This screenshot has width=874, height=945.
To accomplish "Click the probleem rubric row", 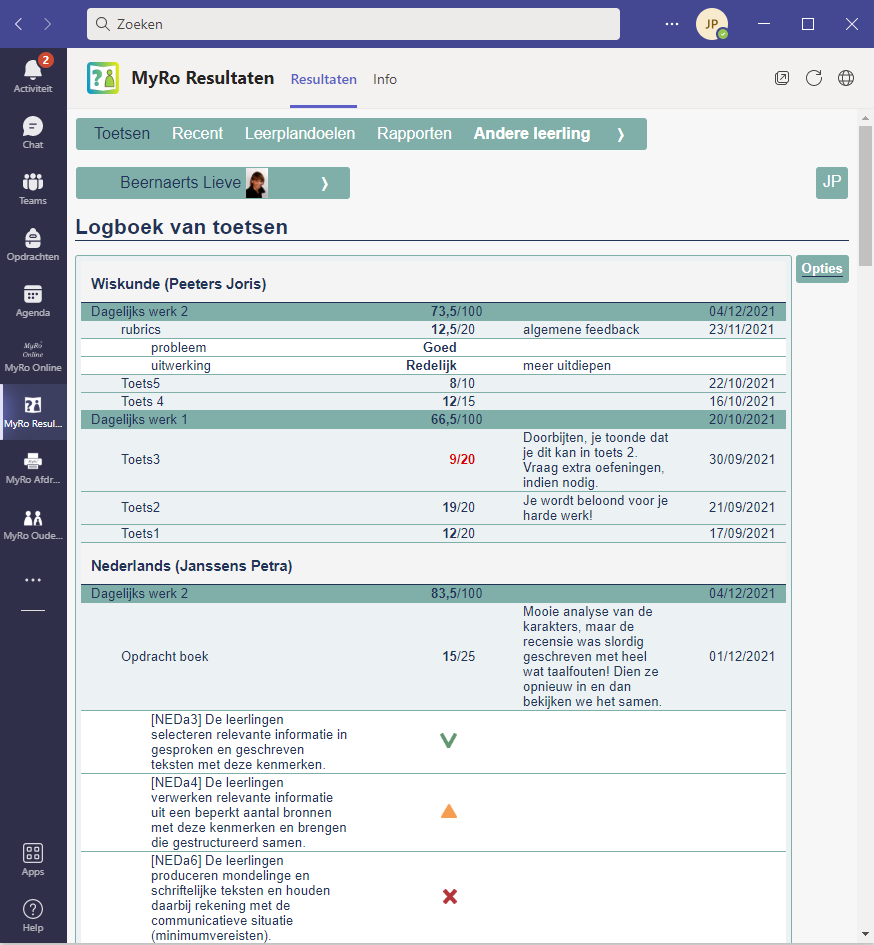I will pyautogui.click(x=433, y=348).
